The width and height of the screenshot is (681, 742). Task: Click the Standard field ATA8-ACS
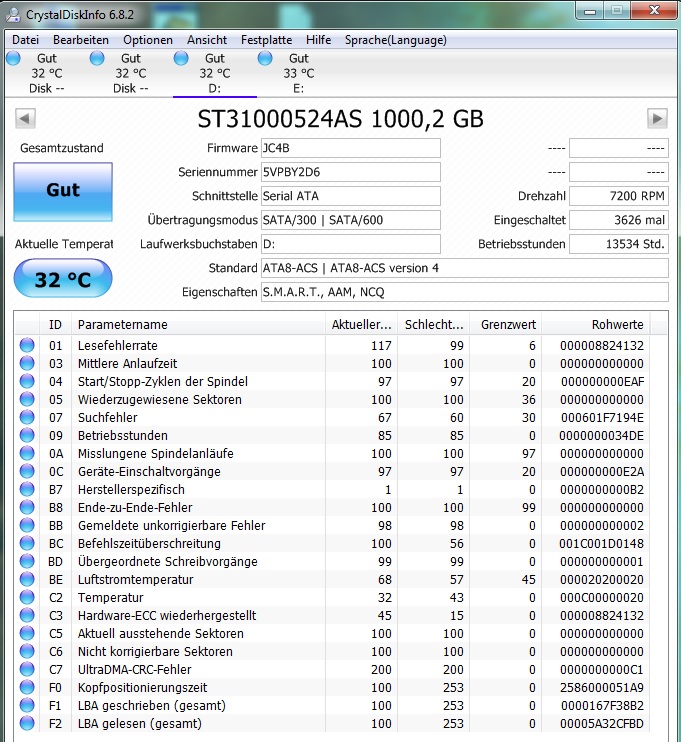click(x=465, y=268)
